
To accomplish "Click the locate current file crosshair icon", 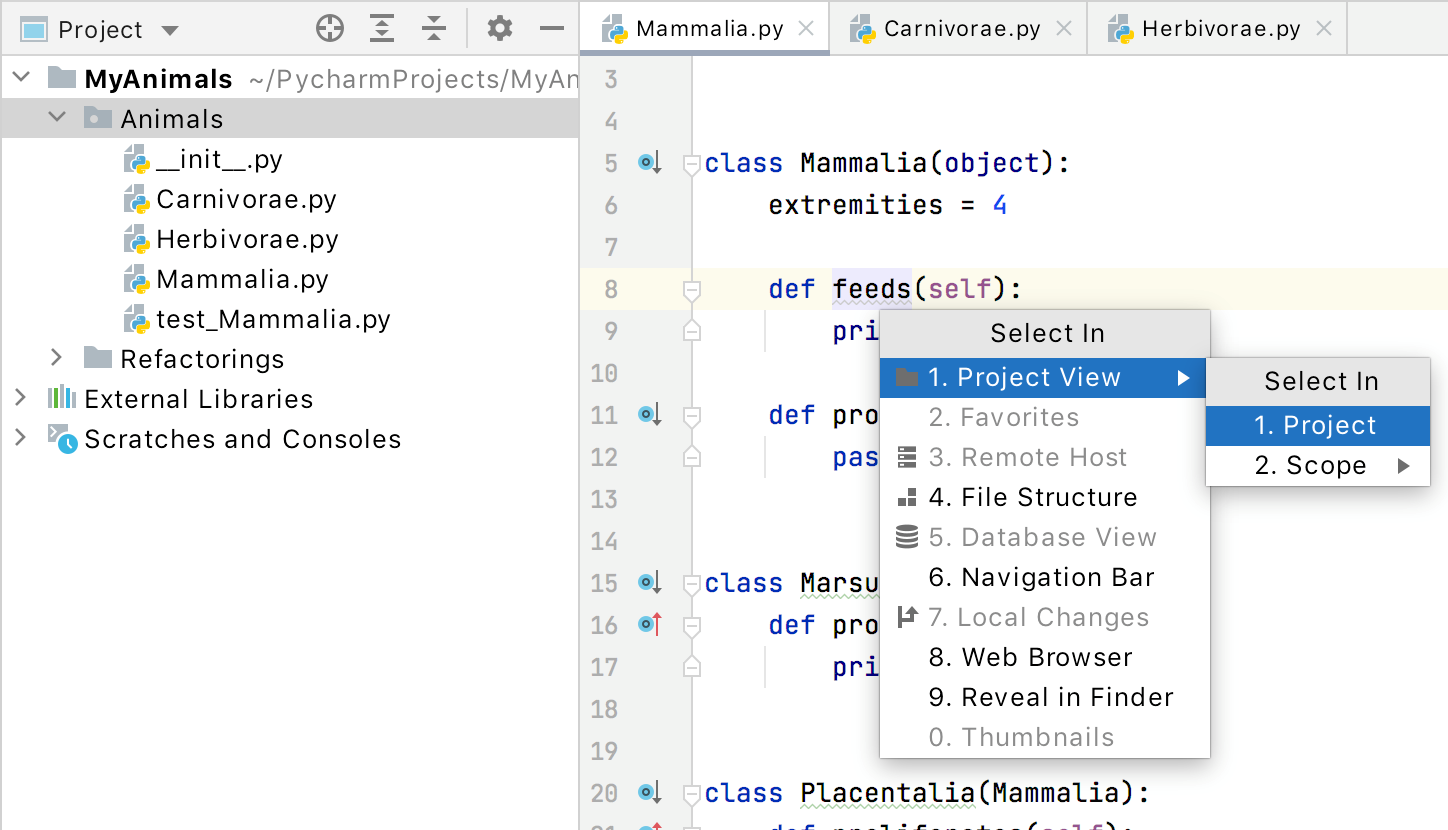I will click(x=329, y=29).
